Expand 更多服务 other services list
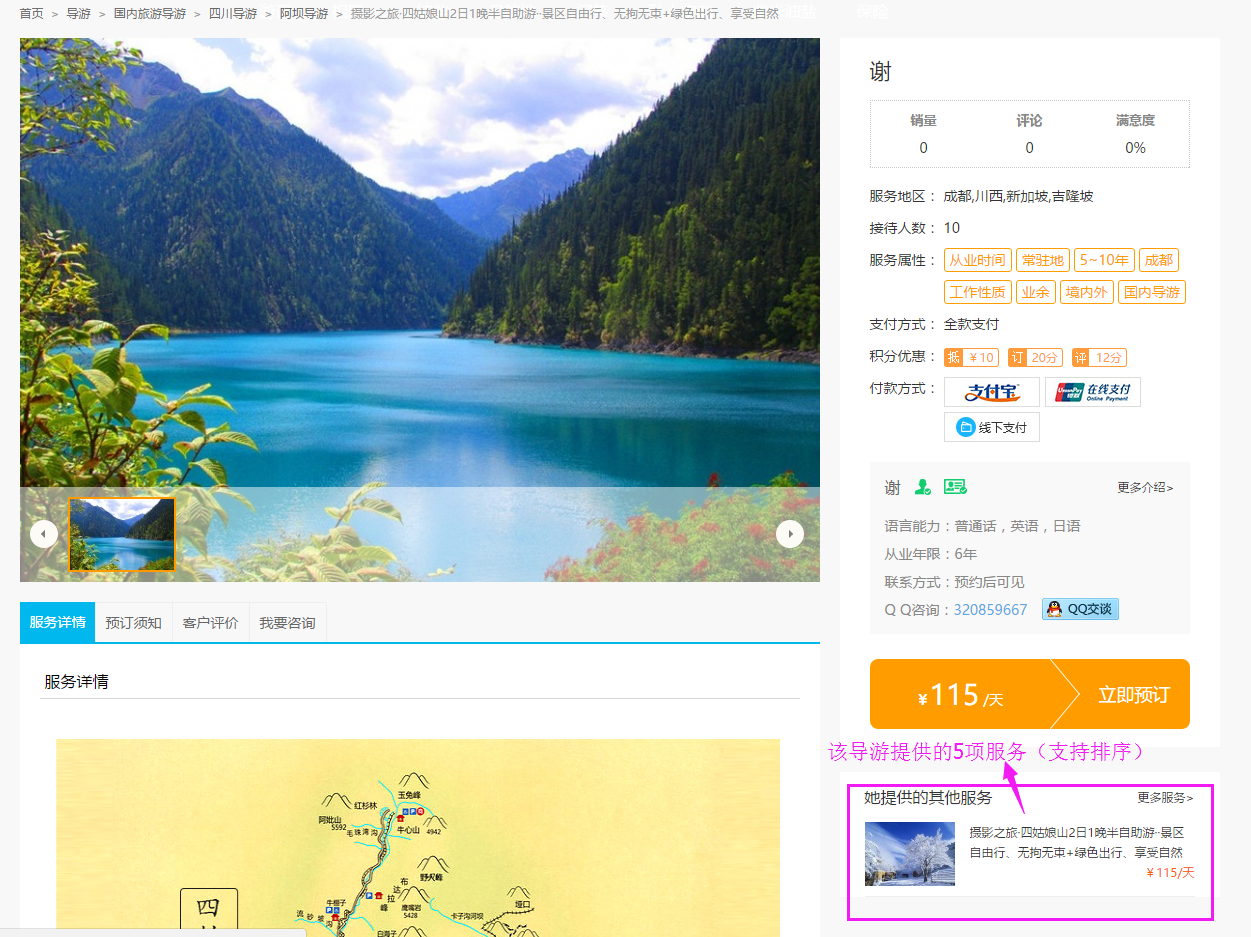The height and width of the screenshot is (937, 1251). point(1165,798)
